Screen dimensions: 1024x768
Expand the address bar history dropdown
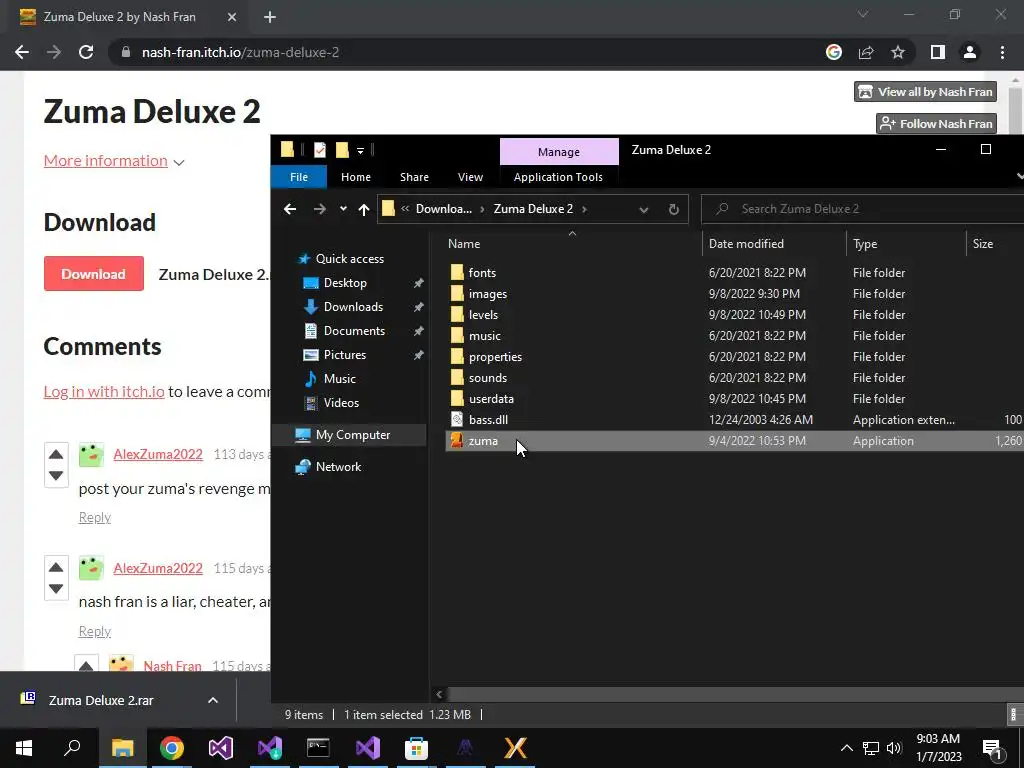point(643,209)
